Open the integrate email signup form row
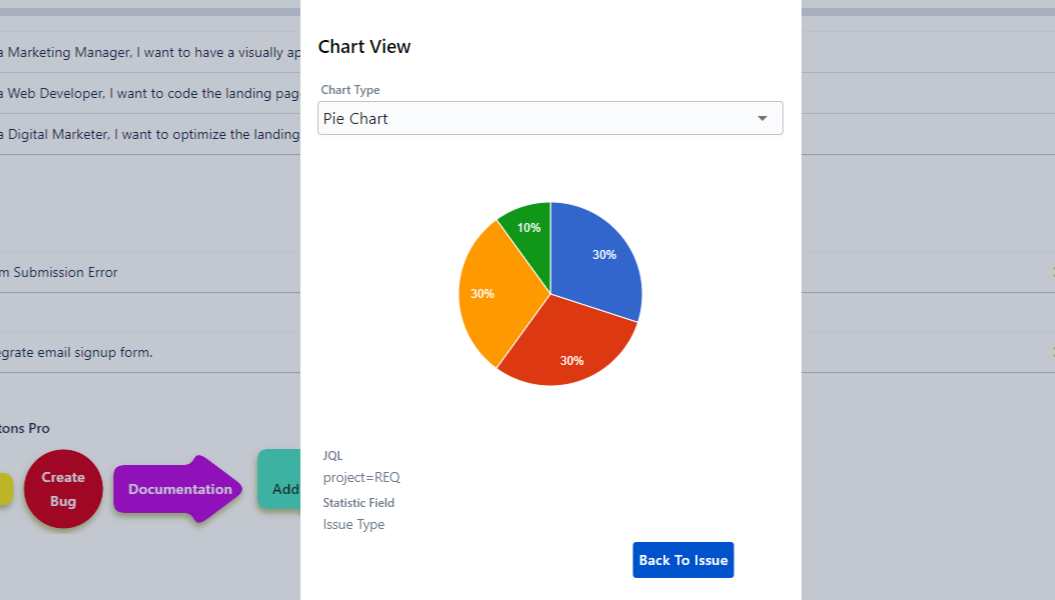The width and height of the screenshot is (1055, 600). pos(77,352)
